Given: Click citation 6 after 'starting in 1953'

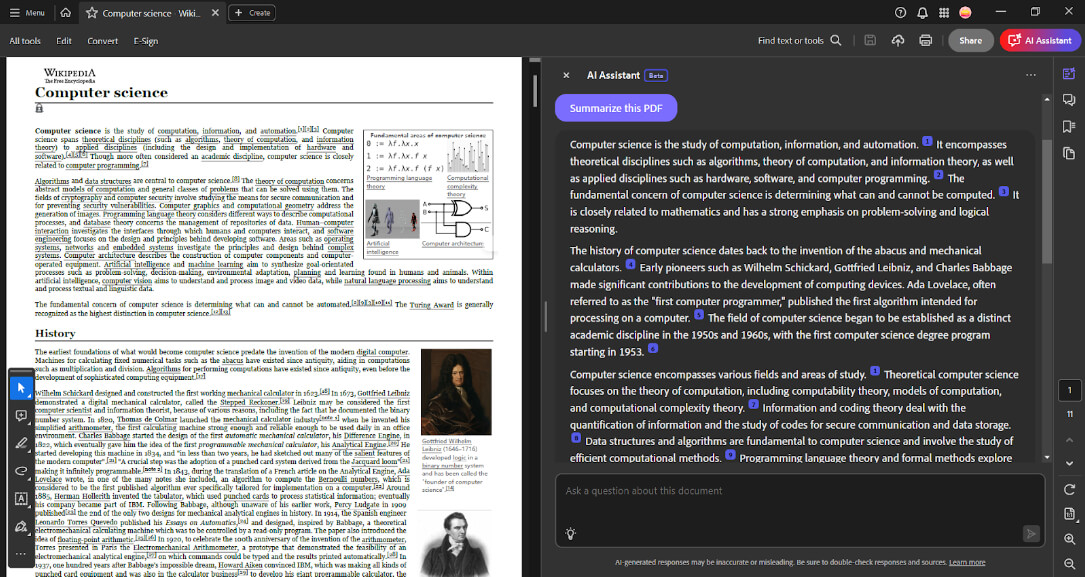Looking at the screenshot, I should coord(653,349).
